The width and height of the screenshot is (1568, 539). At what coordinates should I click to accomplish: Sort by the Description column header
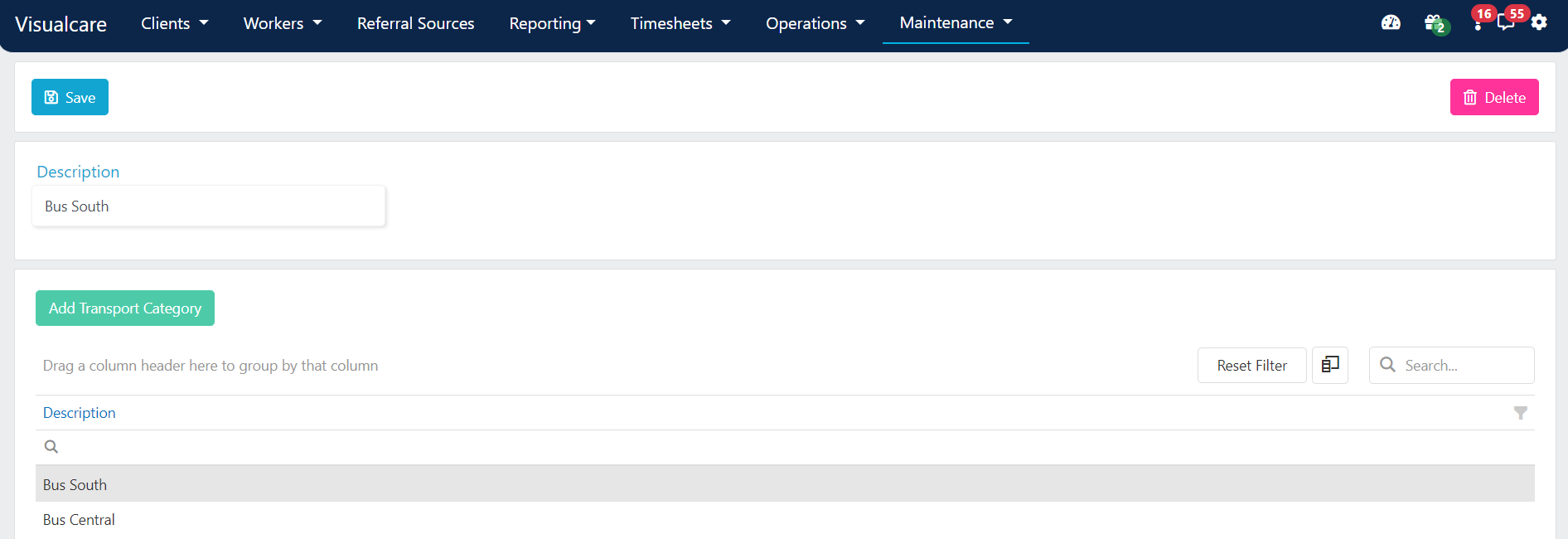[80, 413]
